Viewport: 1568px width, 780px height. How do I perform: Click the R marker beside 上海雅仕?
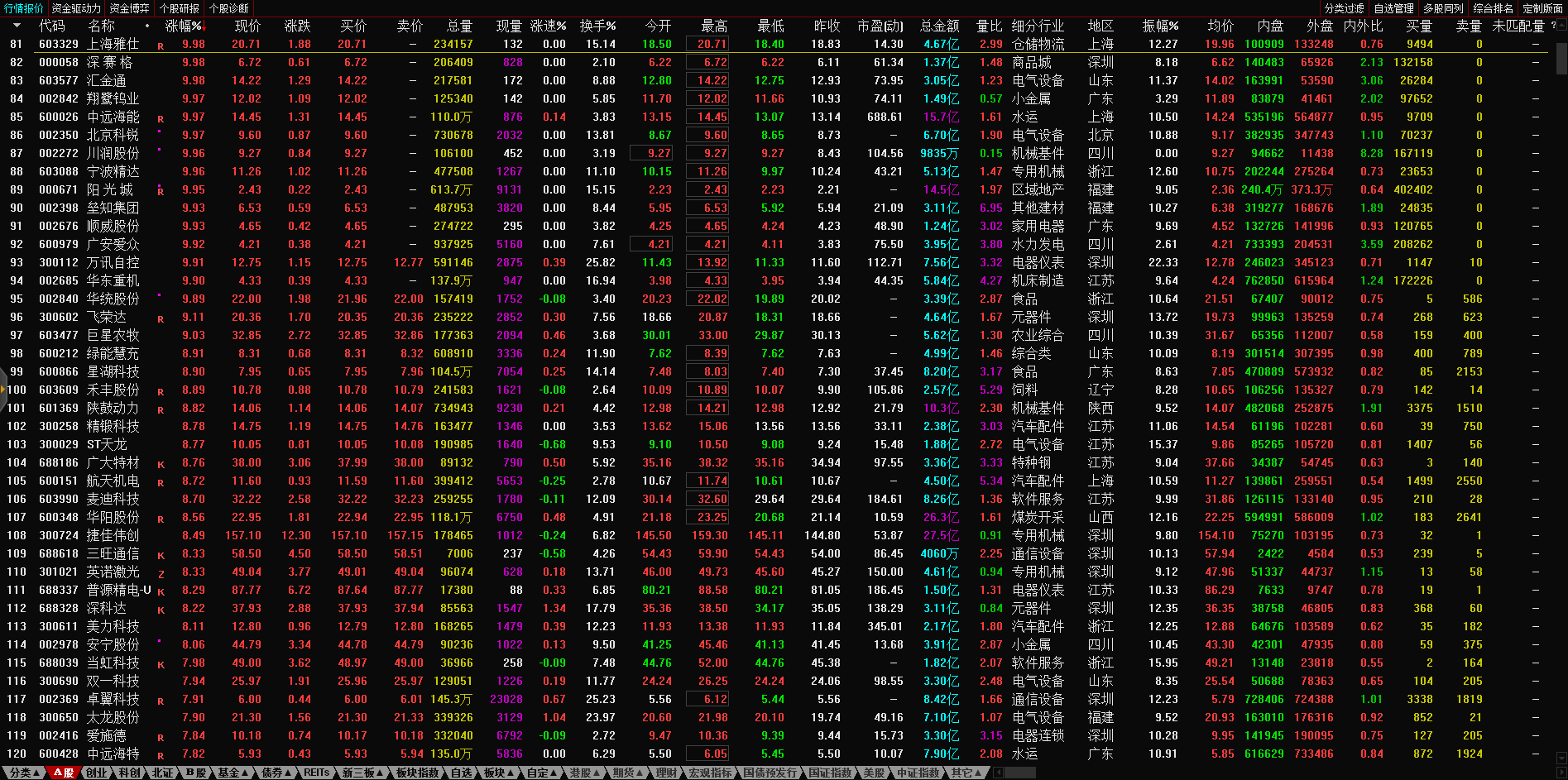[161, 46]
